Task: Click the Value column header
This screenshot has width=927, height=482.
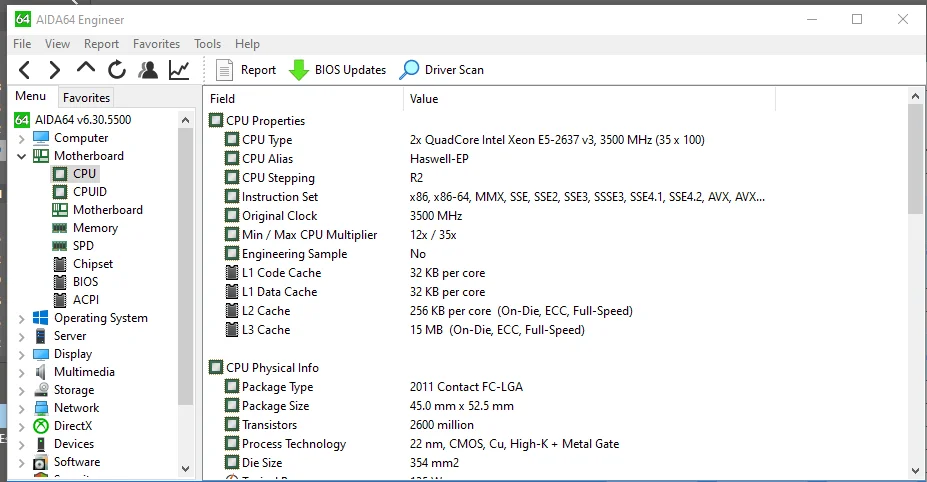Action: pyautogui.click(x=589, y=99)
